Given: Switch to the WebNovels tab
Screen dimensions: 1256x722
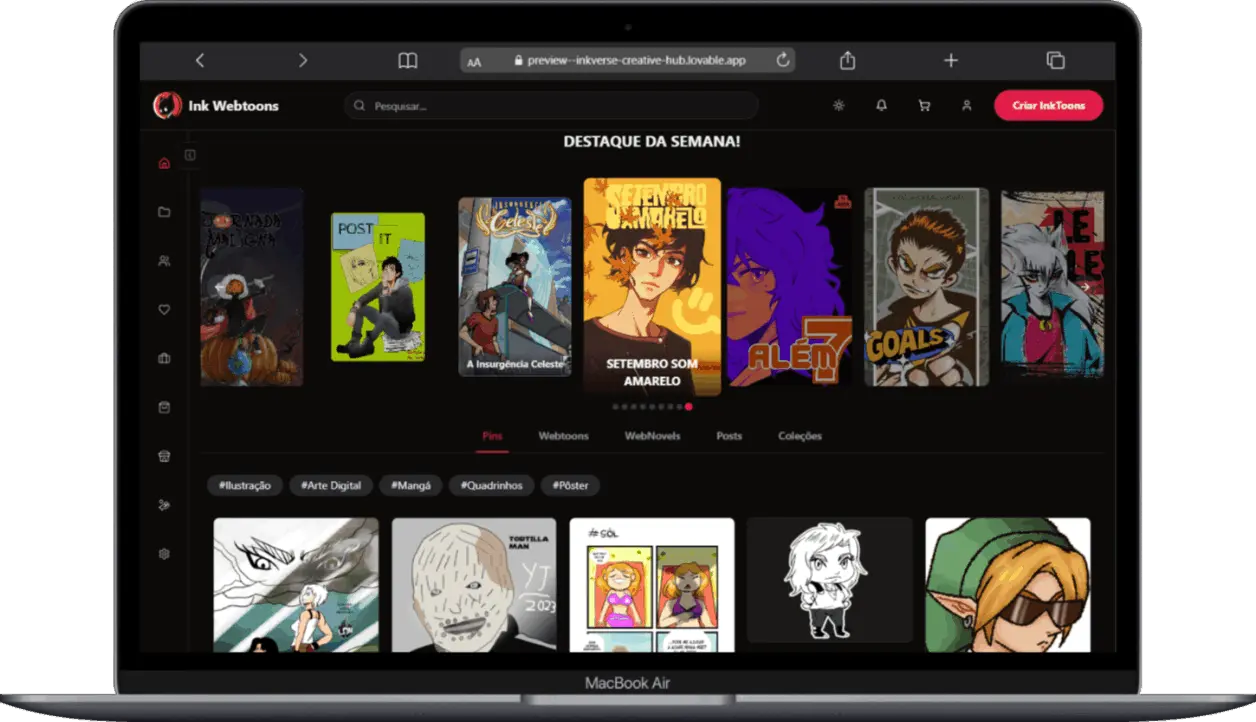Looking at the screenshot, I should coord(652,436).
